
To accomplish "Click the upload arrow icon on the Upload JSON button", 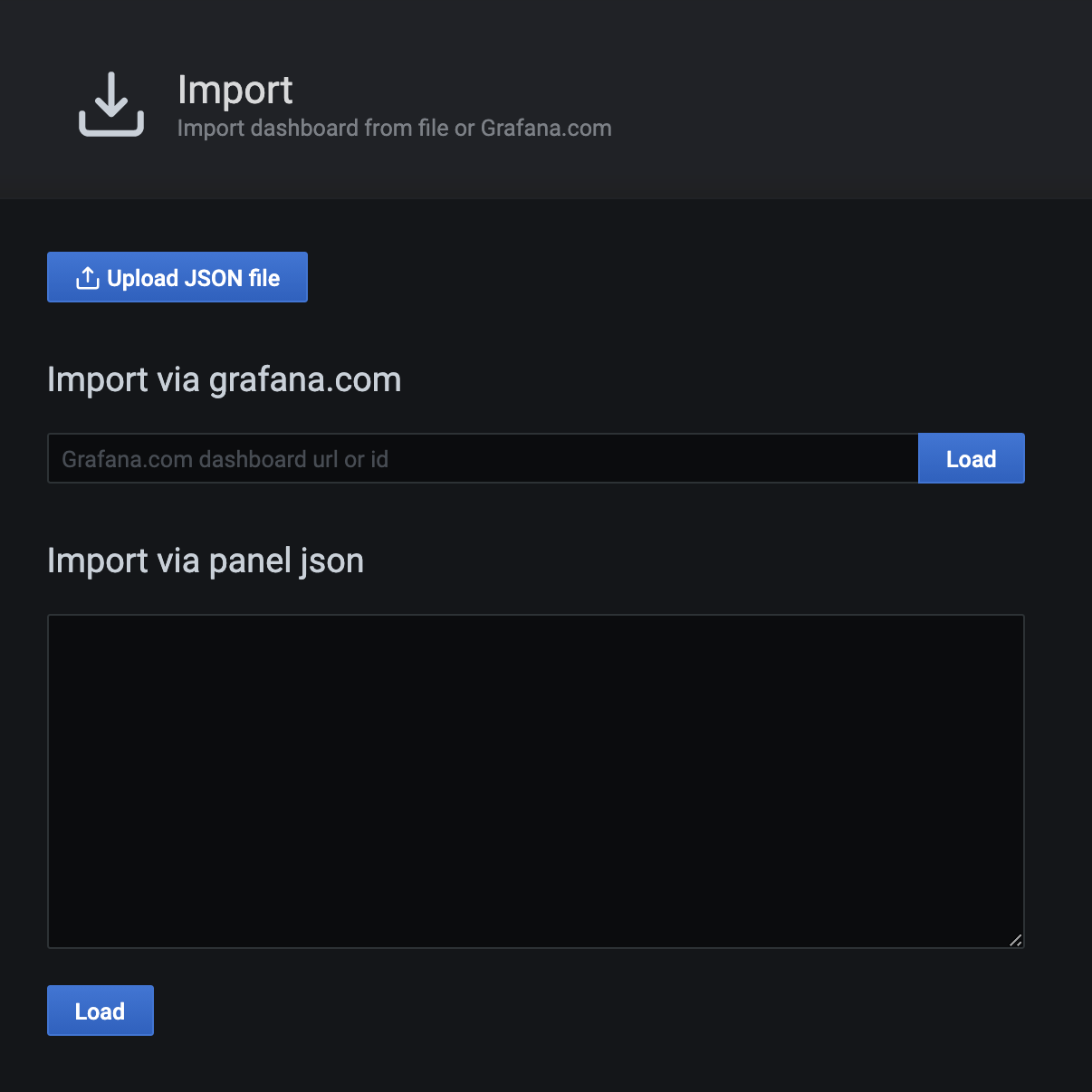I will (88, 278).
